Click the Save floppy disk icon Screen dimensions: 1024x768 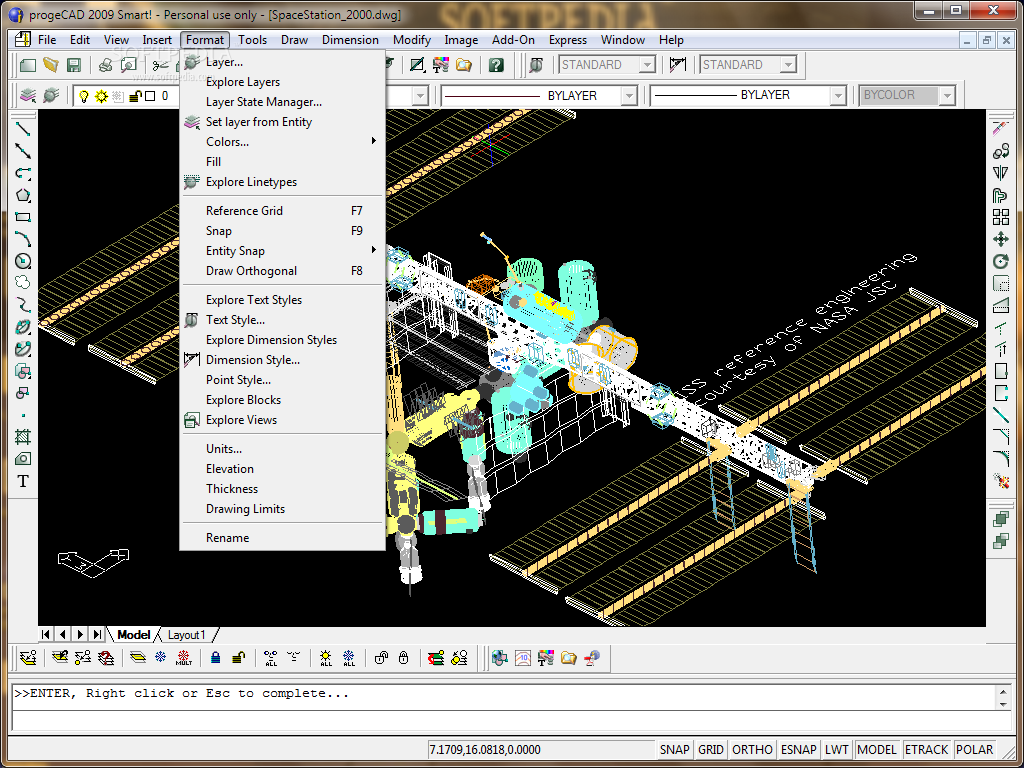[x=73, y=65]
